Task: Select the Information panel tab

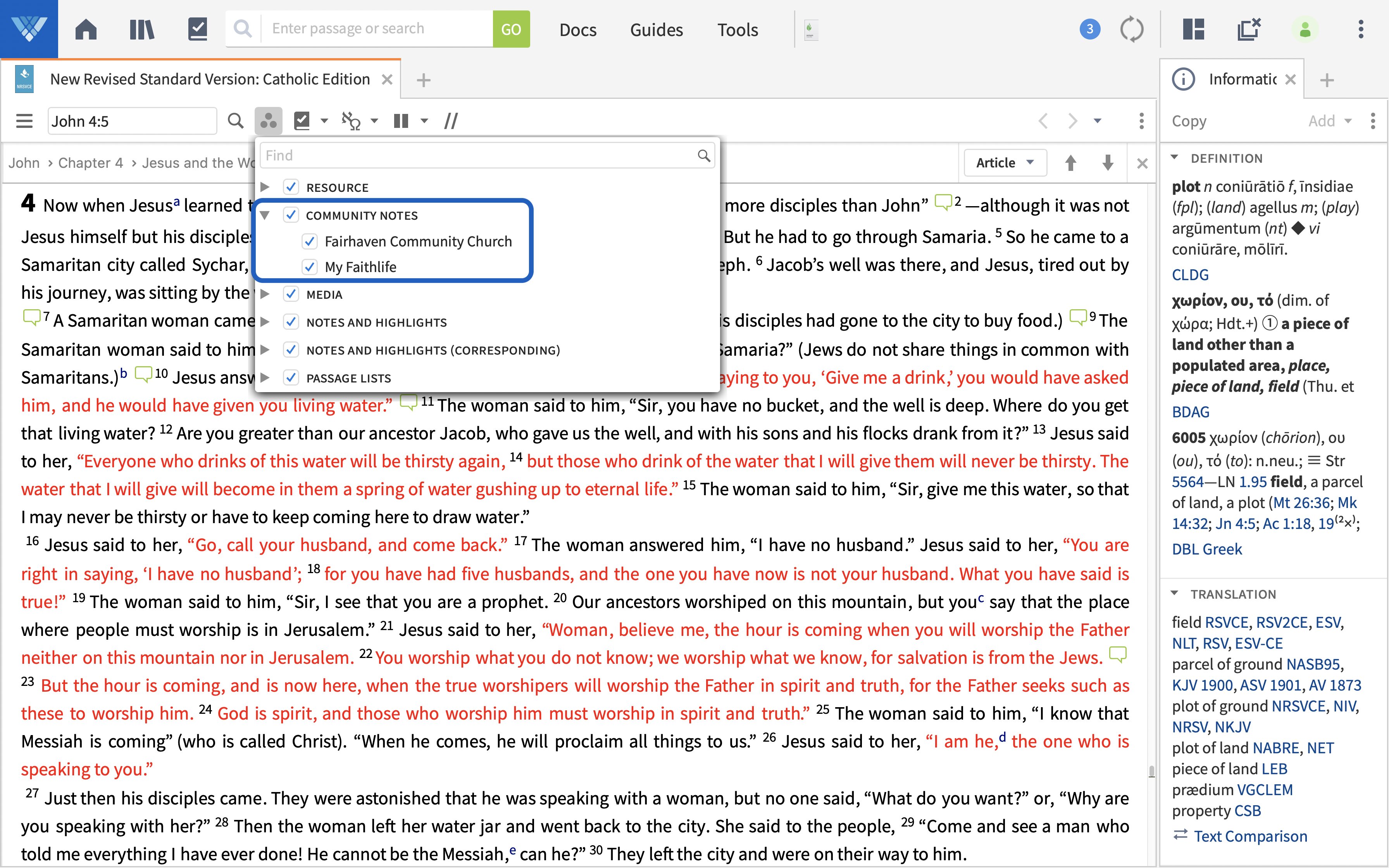Action: click(x=1242, y=79)
